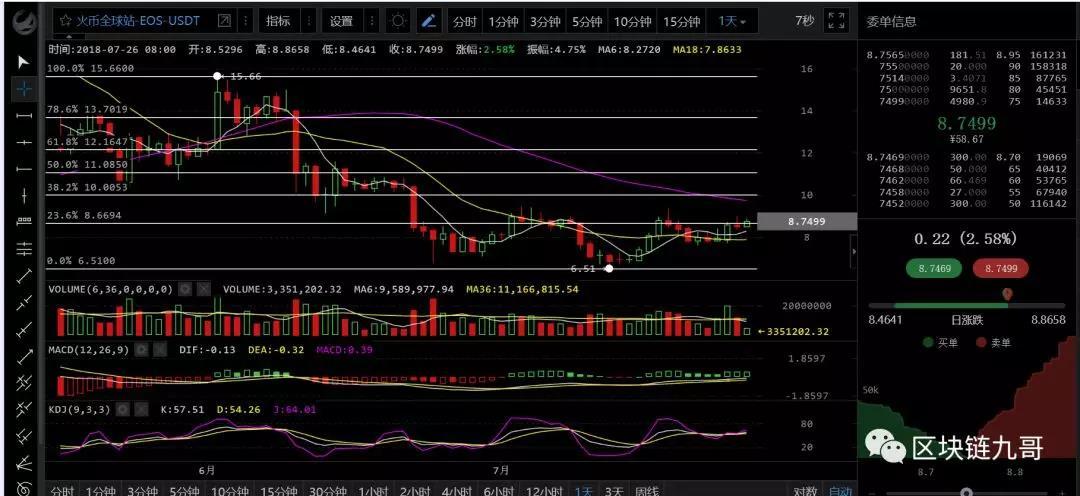This screenshot has width=1080, height=496.
Task: Open the three-dot menu beside 设置
Action: pyautogui.click(x=371, y=21)
